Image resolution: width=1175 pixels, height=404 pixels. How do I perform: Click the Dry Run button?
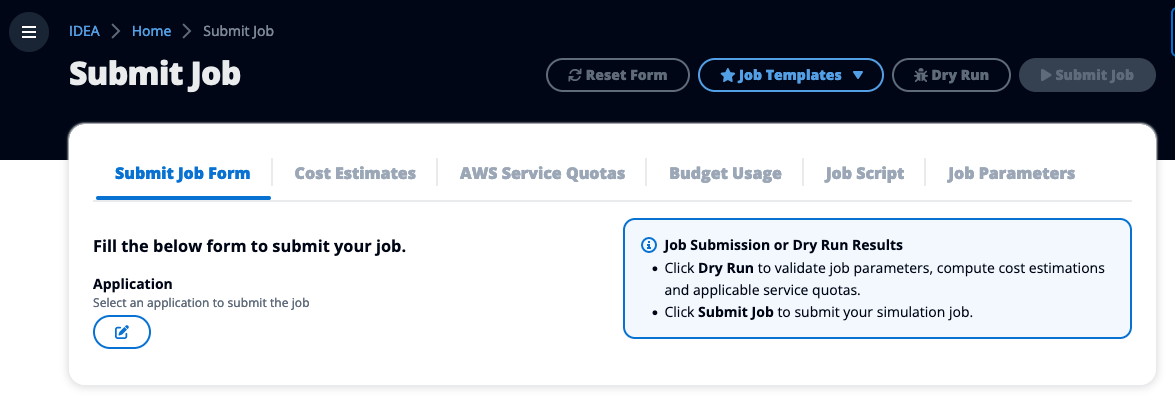click(951, 75)
